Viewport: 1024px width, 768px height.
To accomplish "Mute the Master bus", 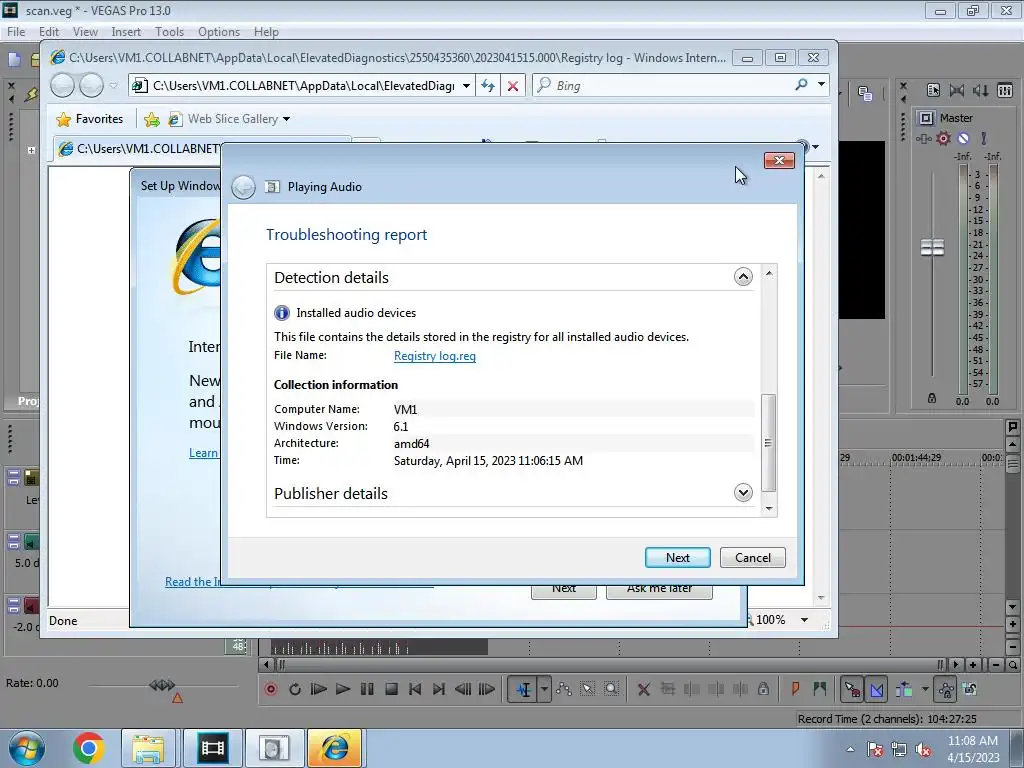I will click(963, 138).
